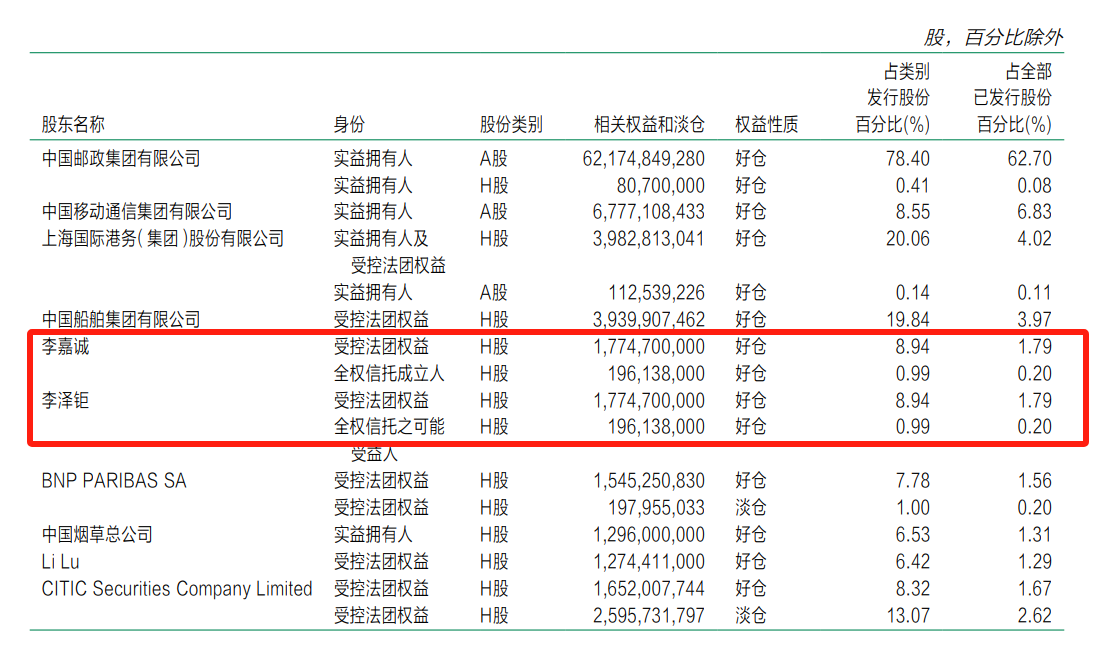This screenshot has height=659, width=1109.
Task: Click the percentage 13.07
Action: [908, 615]
